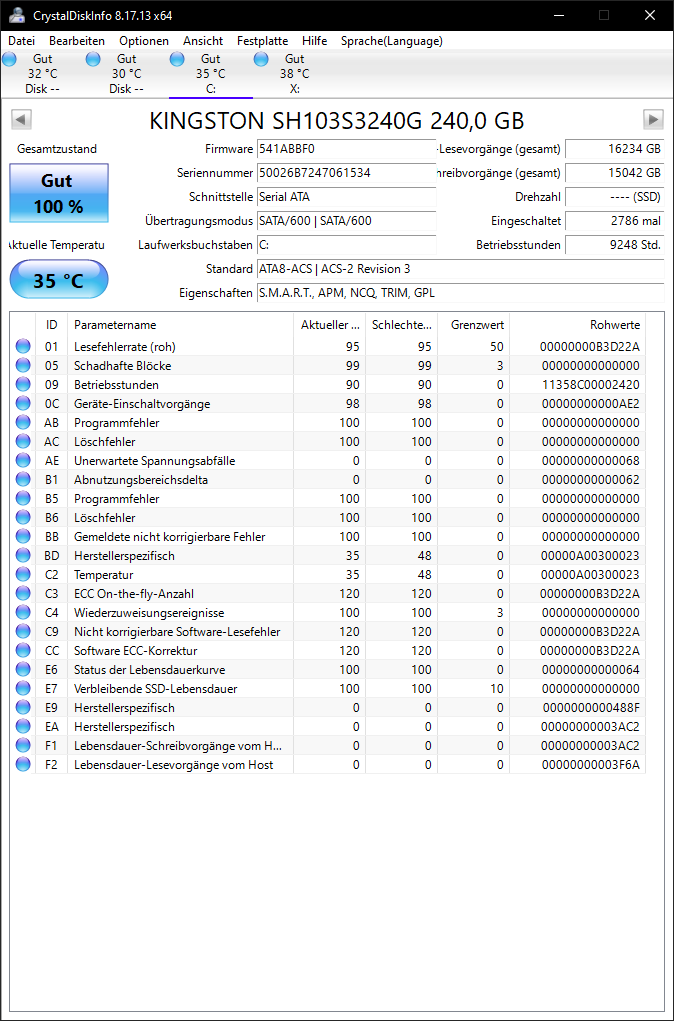
Task: Click the Standard field ATA8-ACS
Action: [x=460, y=269]
